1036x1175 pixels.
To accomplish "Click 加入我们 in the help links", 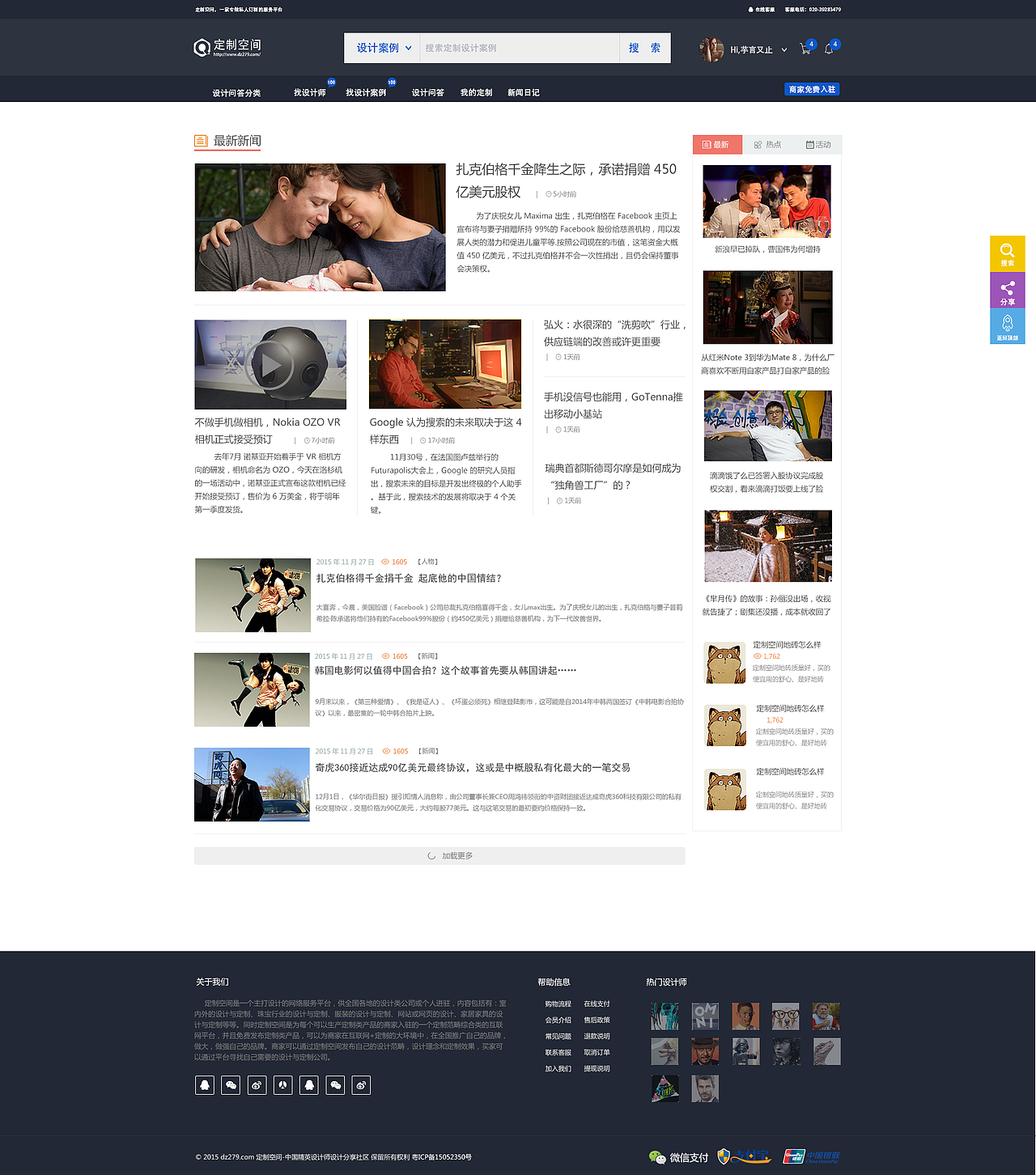I will click(558, 1069).
